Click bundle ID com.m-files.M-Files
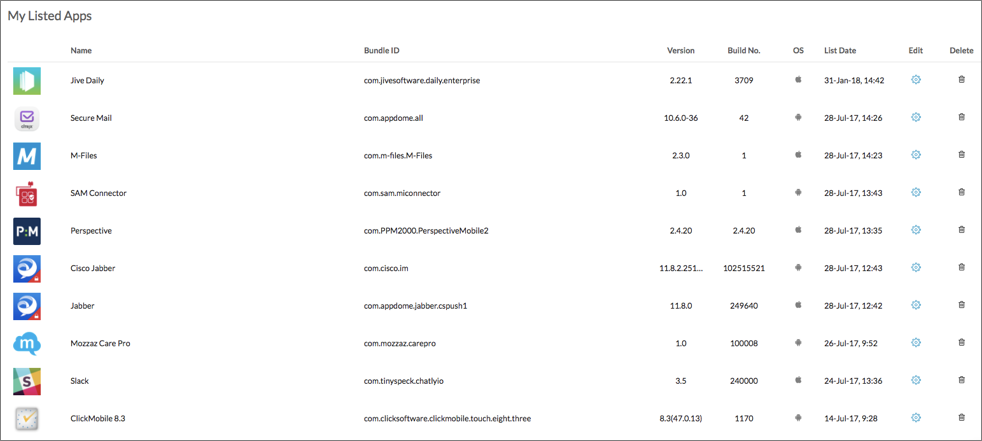The image size is (982, 441). point(398,155)
